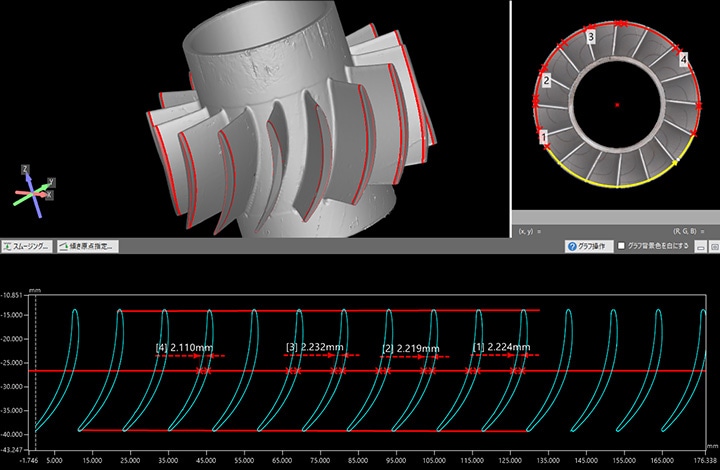Image resolution: width=720 pixels, height=470 pixels.
Task: Select marker label 2 on the ring view
Action: click(546, 81)
